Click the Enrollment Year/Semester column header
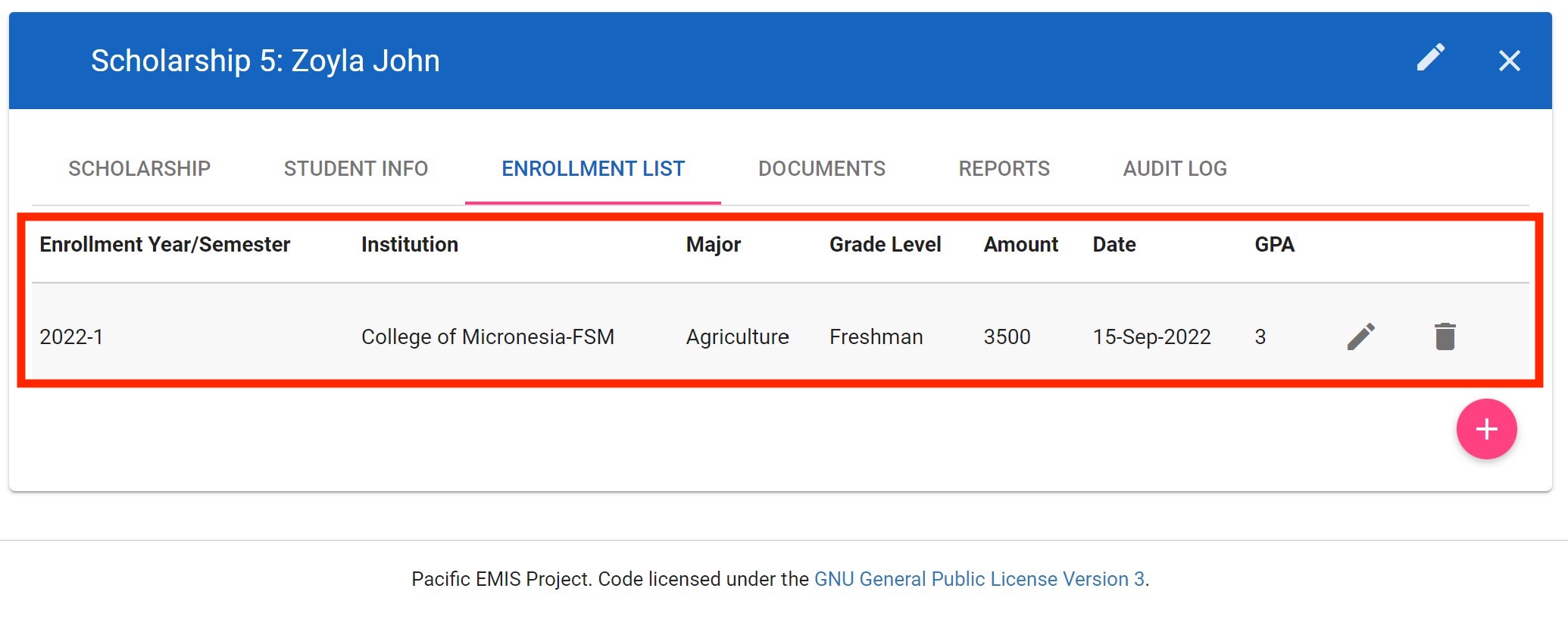This screenshot has width=1568, height=626. pos(164,245)
